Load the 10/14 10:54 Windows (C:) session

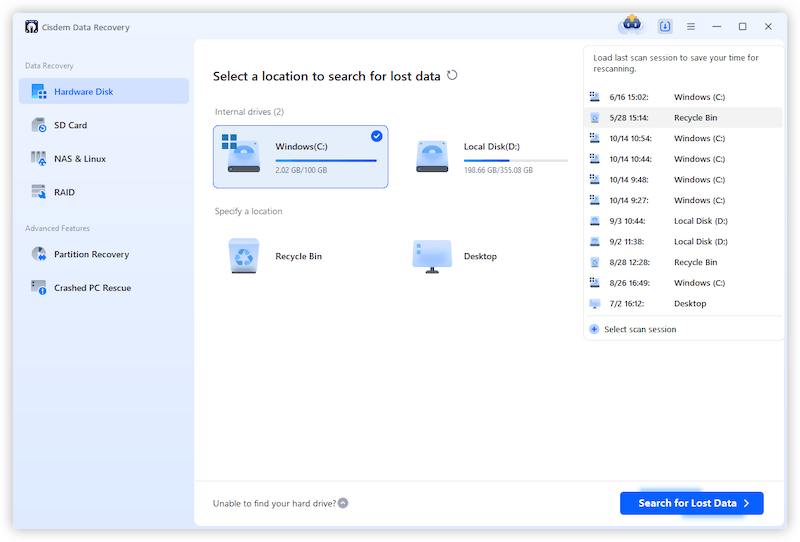click(683, 138)
